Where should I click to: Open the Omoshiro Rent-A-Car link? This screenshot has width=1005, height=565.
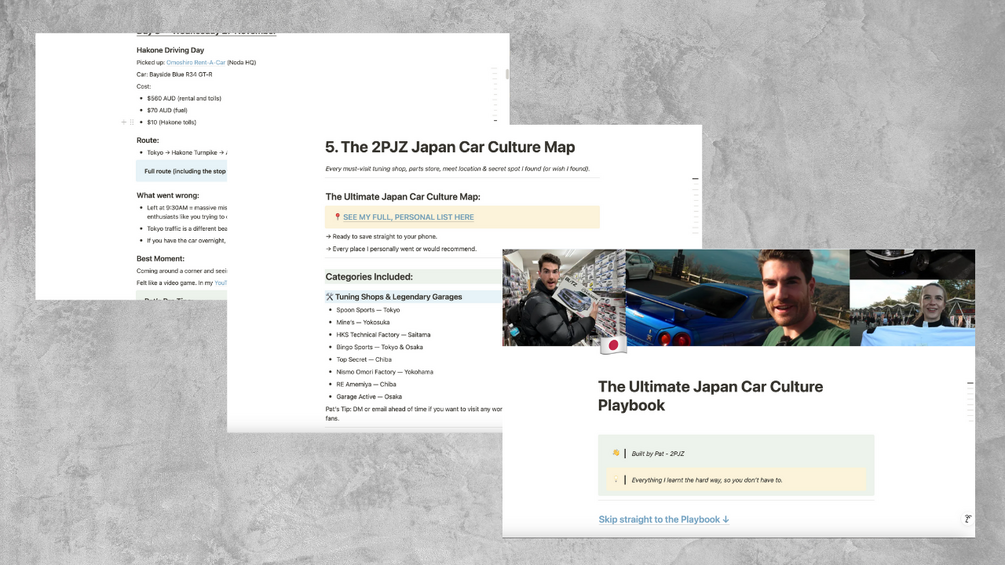(195, 62)
